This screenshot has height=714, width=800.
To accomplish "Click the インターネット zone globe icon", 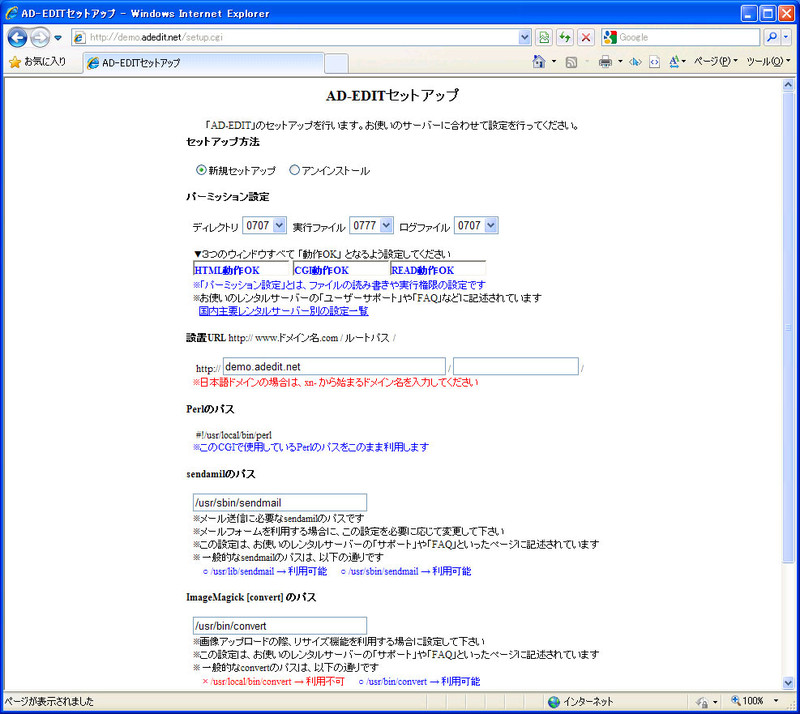I will (x=554, y=702).
